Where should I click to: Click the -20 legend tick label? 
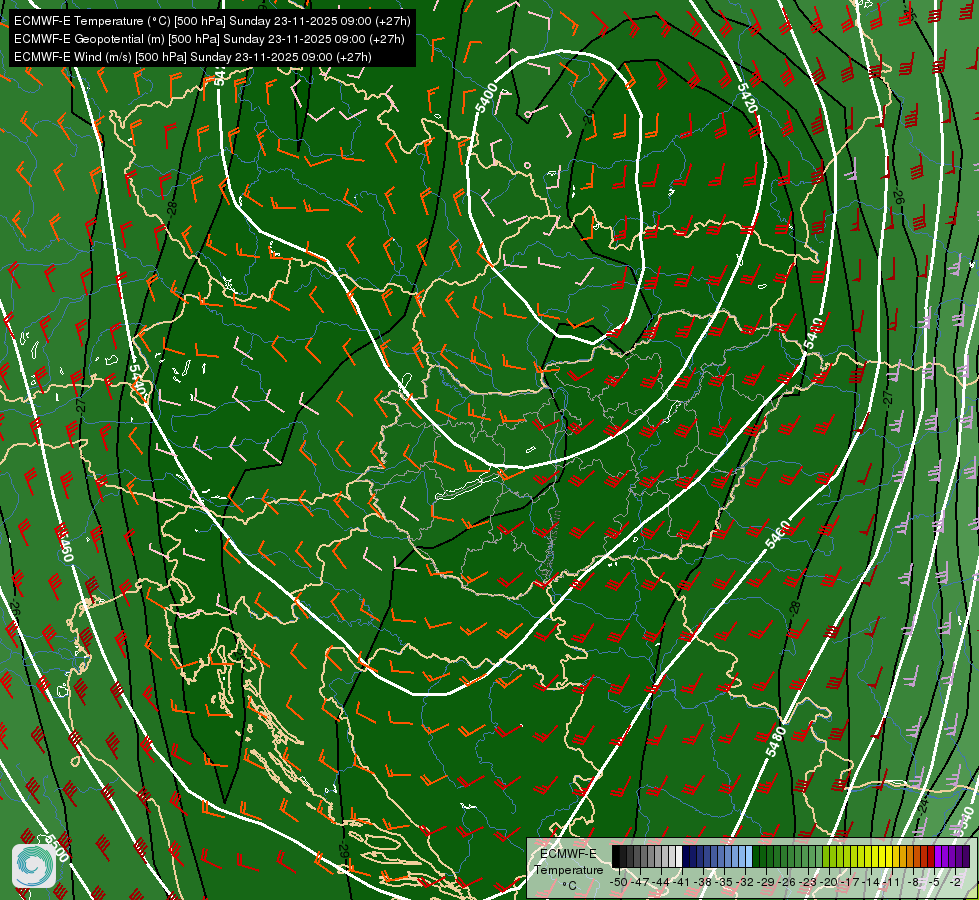[829, 882]
